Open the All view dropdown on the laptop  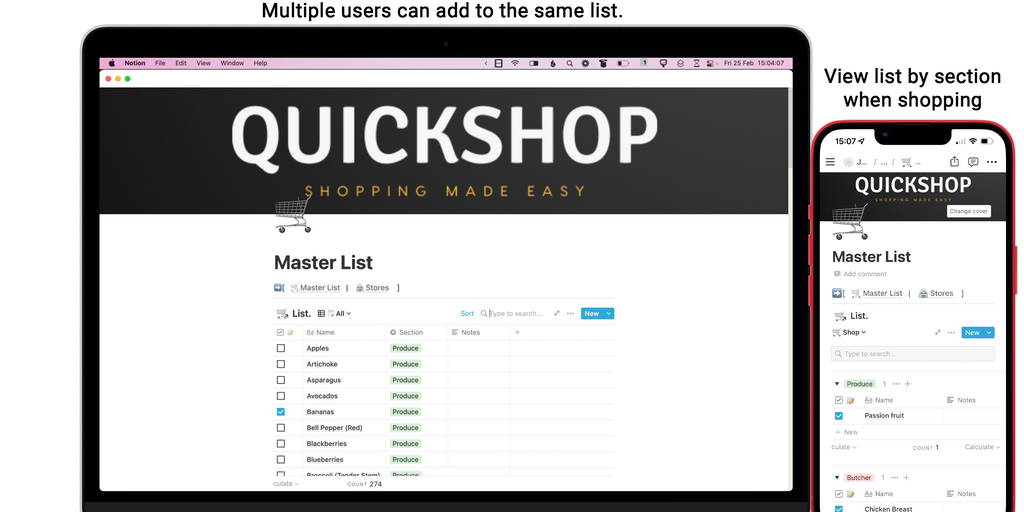click(340, 313)
